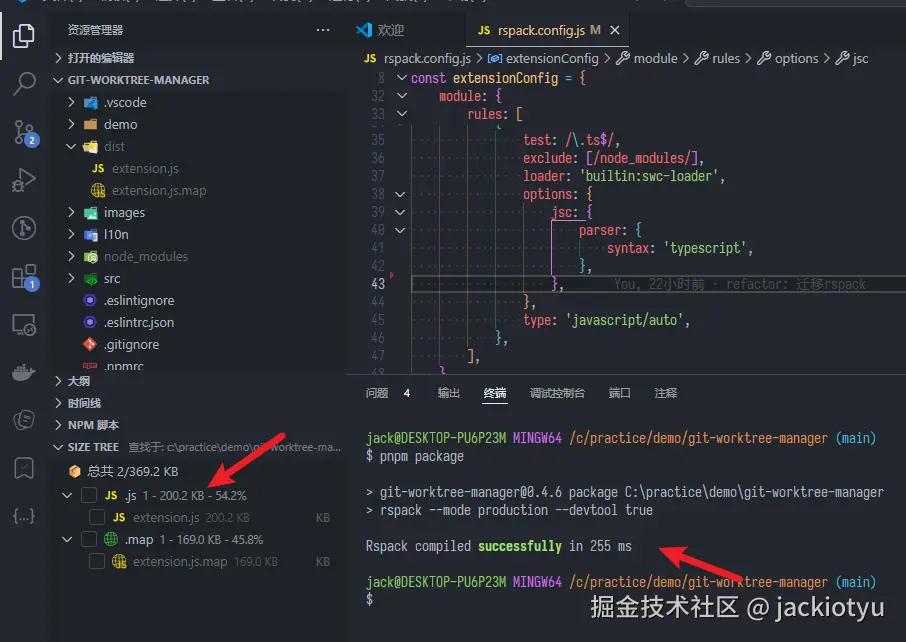Check the .js group checkbox
The height and width of the screenshot is (642, 906).
pos(89,495)
